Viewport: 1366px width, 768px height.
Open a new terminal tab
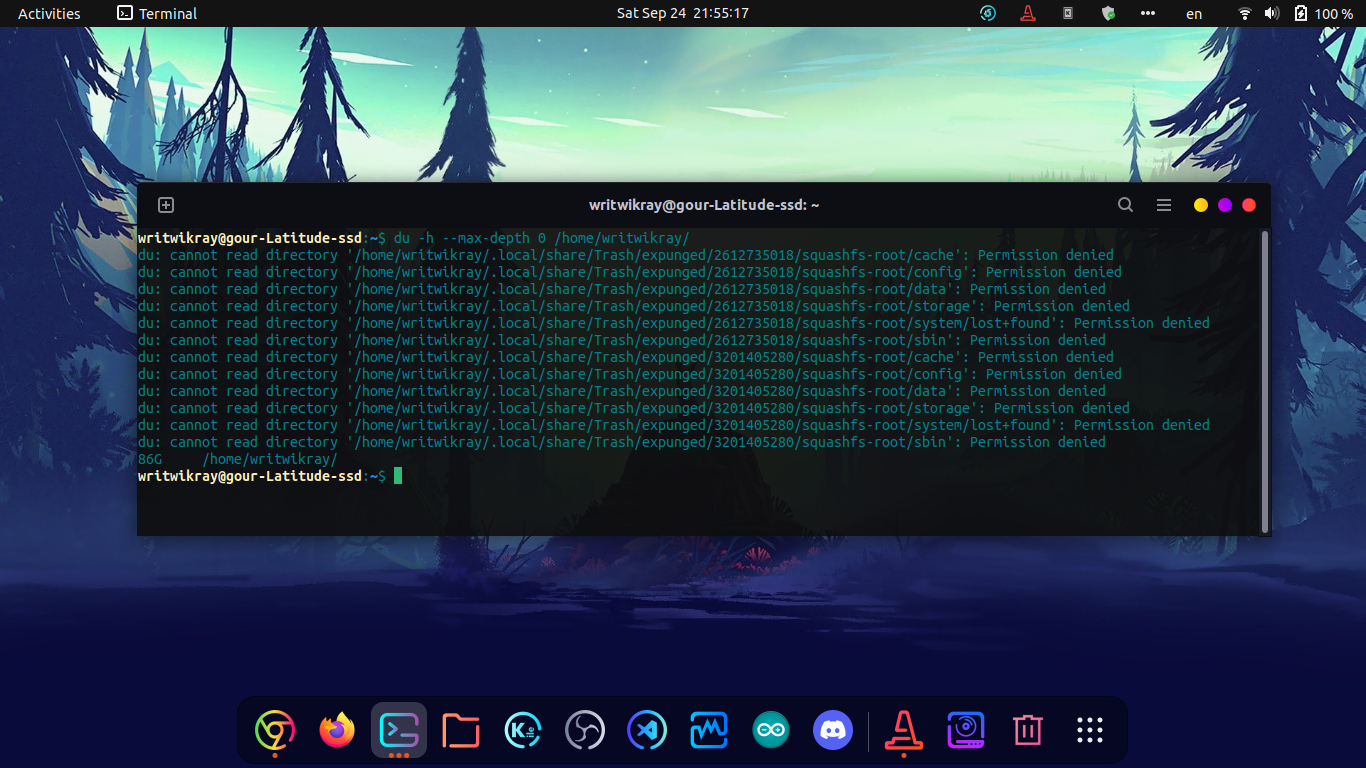pos(165,204)
